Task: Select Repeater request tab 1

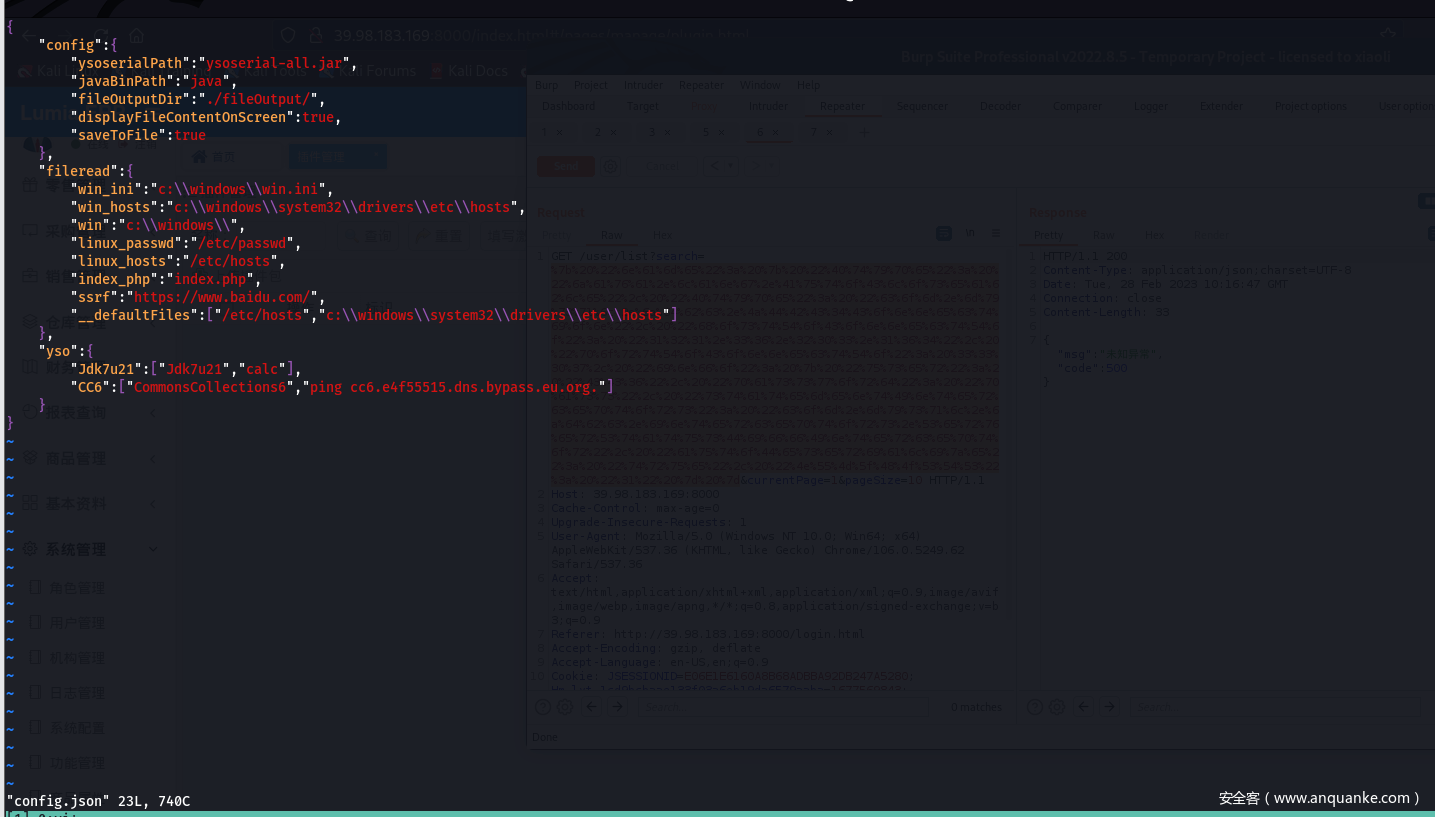Action: click(546, 132)
